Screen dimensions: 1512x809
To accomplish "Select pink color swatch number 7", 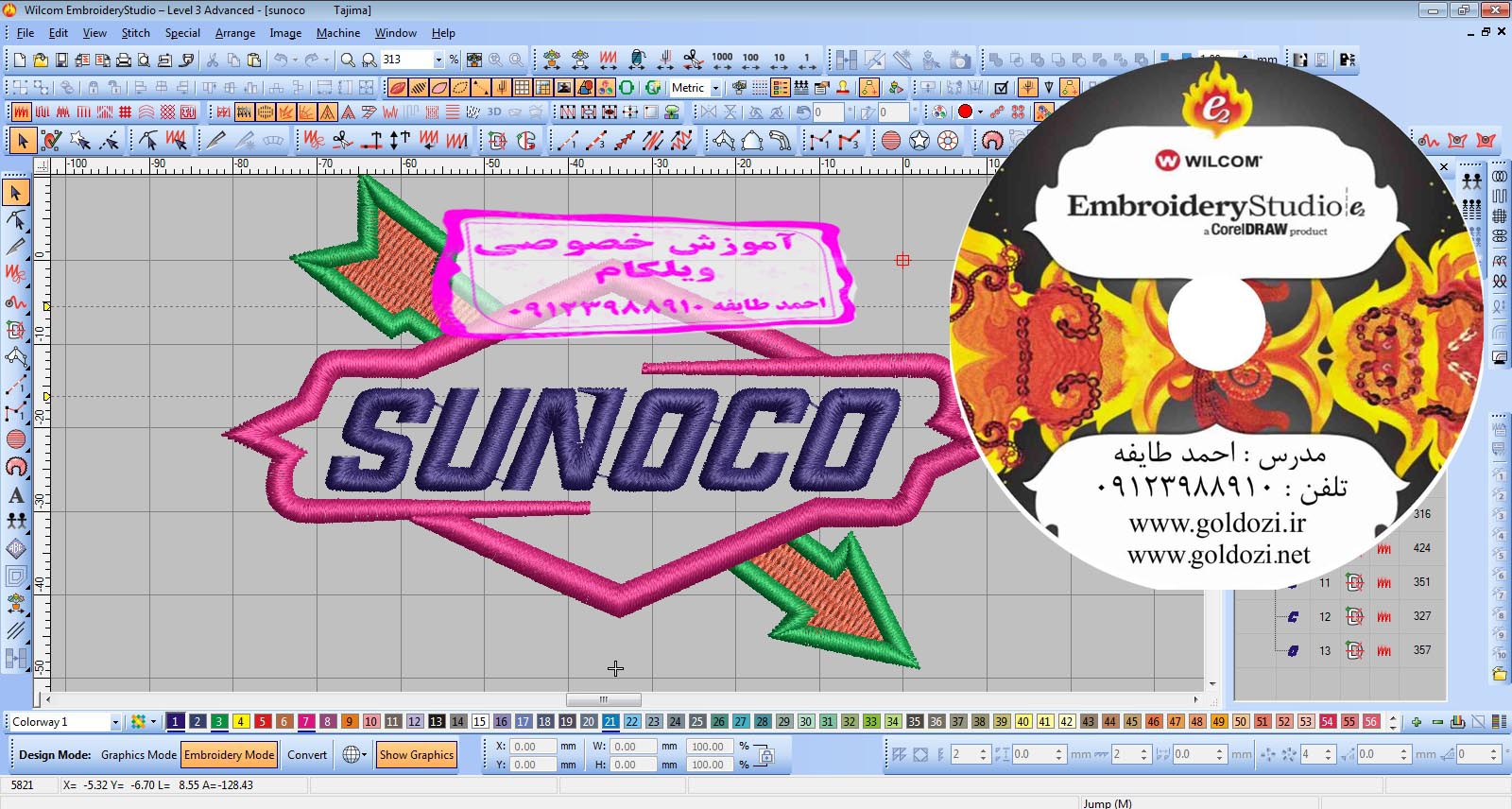I will [305, 722].
